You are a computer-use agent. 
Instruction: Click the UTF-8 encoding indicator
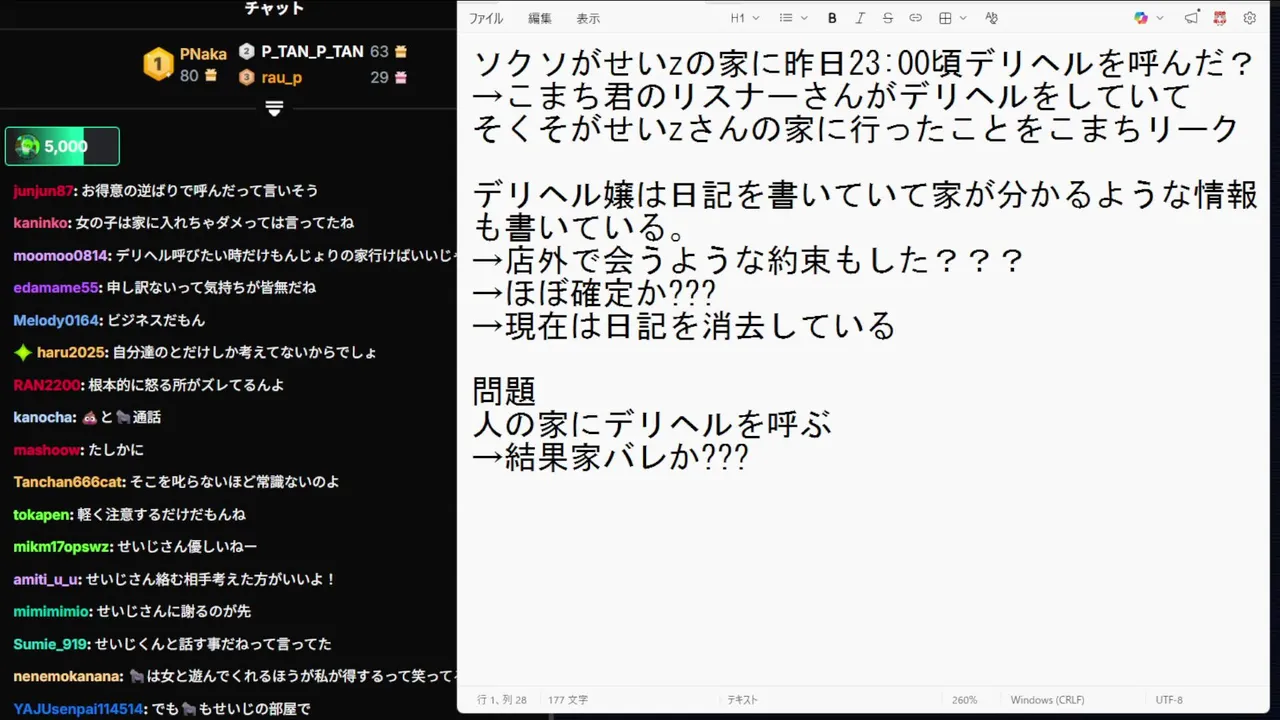(1169, 700)
